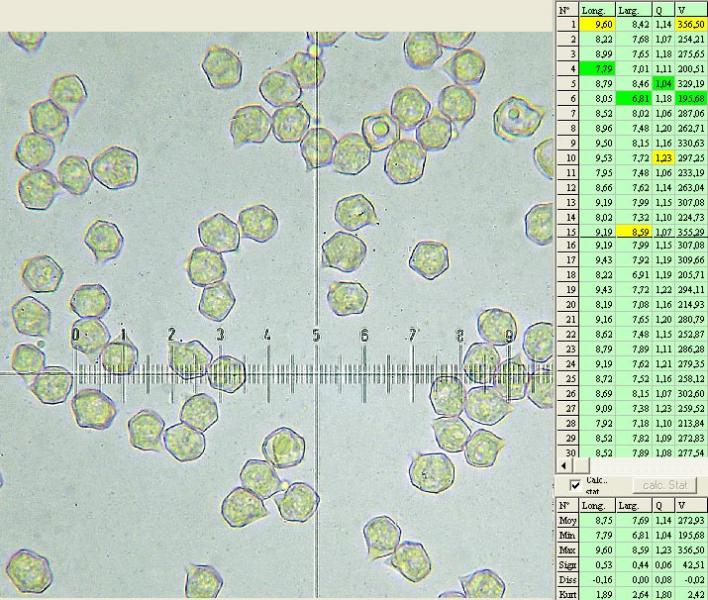Select measurement row number 1
Image resolution: width=708 pixels, height=600 pixels.
(x=567, y=22)
